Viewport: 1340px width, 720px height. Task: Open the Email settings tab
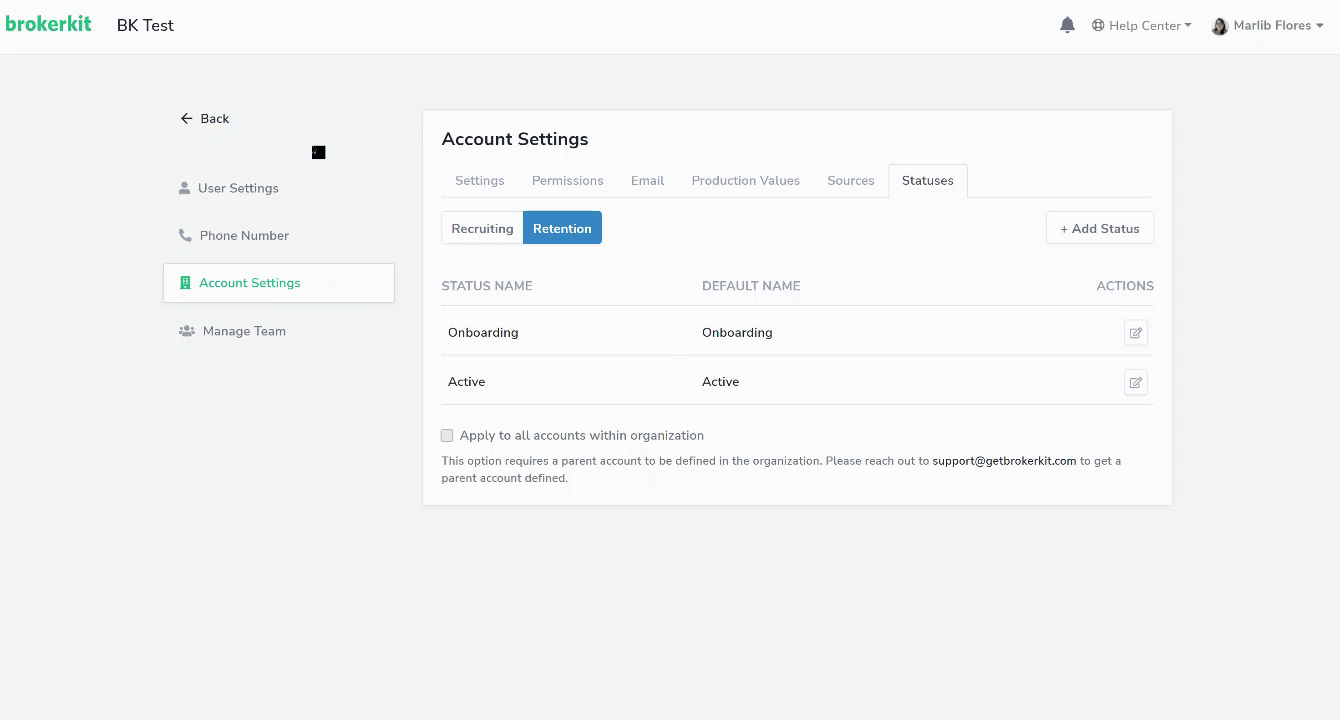click(647, 180)
